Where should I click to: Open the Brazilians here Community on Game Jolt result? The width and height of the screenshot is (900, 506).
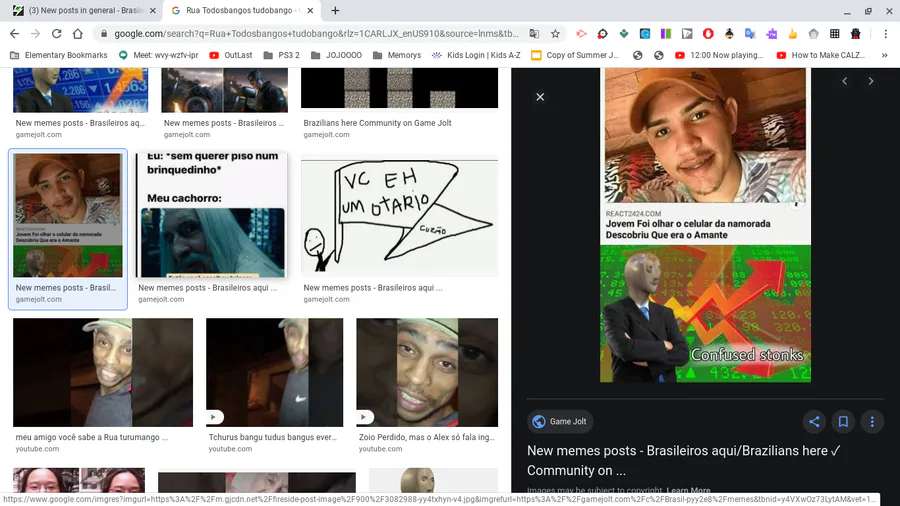click(x=377, y=123)
